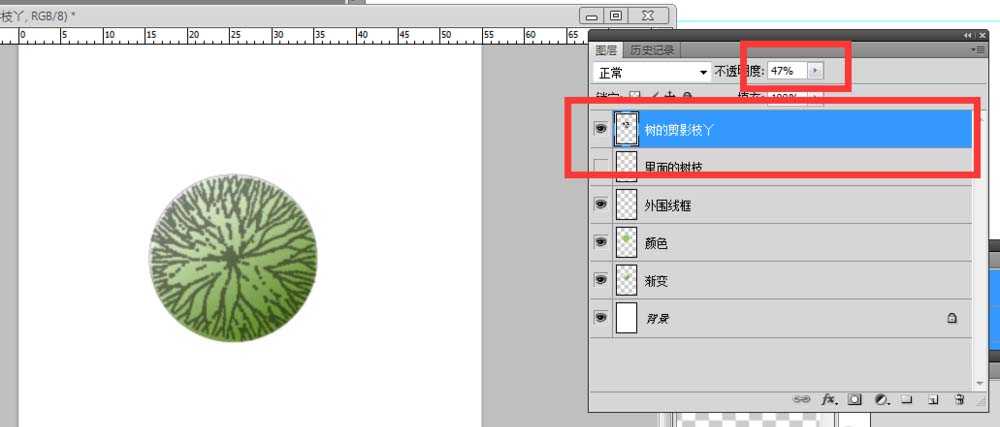The width and height of the screenshot is (1000, 427).
Task: Click the 里面的树枝 layer name
Action: 673,168
